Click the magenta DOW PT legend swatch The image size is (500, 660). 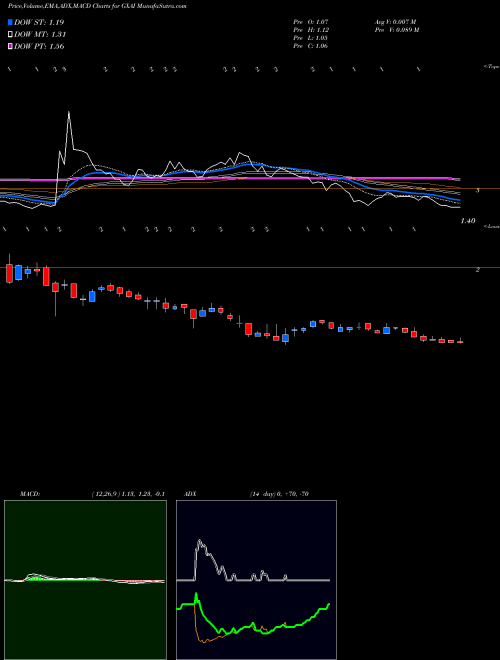click(10, 46)
